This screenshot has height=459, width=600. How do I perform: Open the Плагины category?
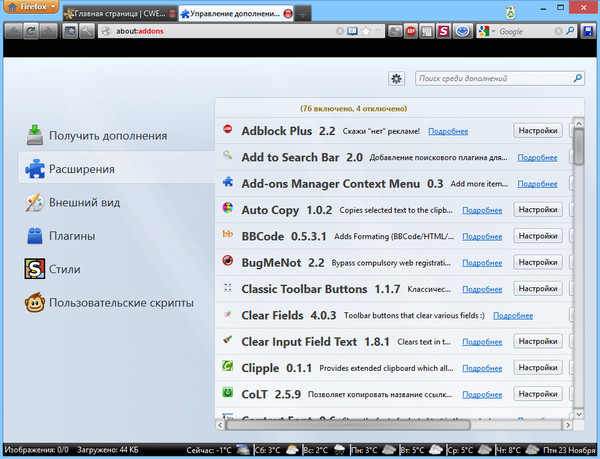click(x=72, y=236)
